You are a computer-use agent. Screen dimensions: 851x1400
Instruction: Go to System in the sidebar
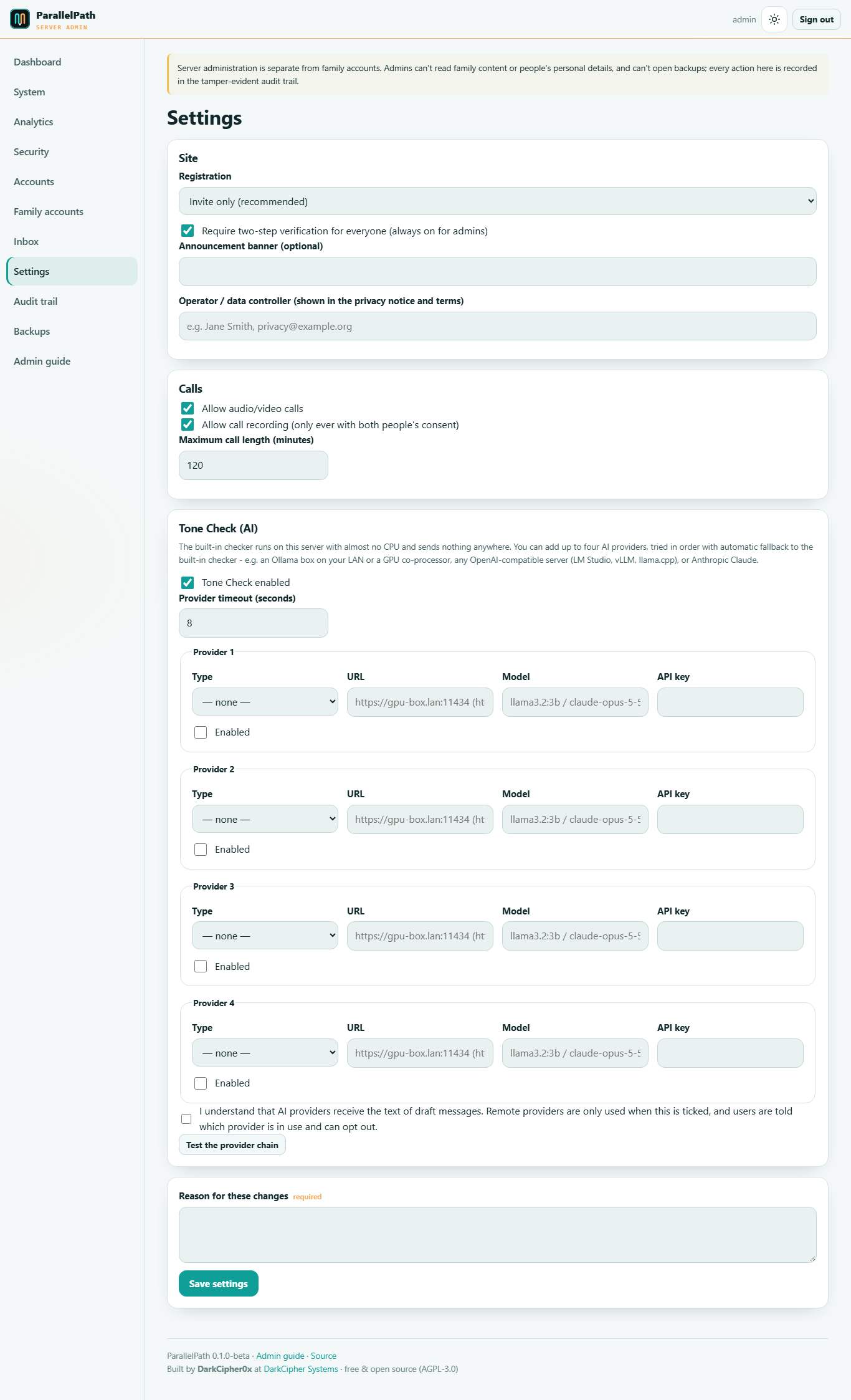[72, 92]
